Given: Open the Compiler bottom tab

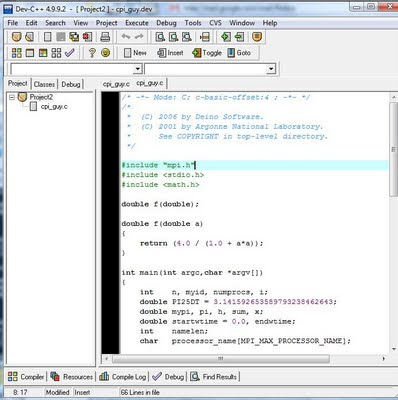Looking at the screenshot, I should point(26,377).
